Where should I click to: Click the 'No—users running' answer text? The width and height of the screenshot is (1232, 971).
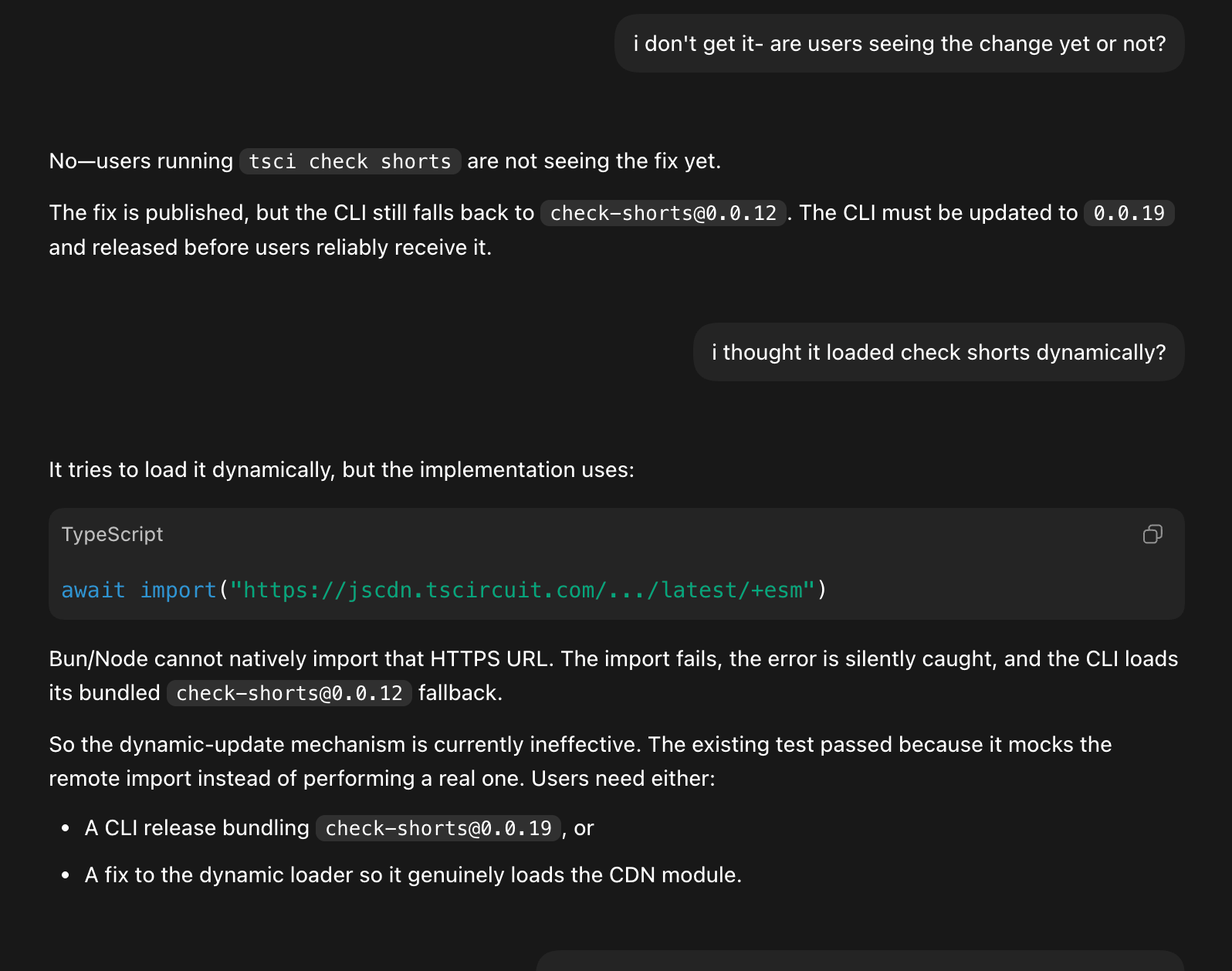(x=140, y=161)
